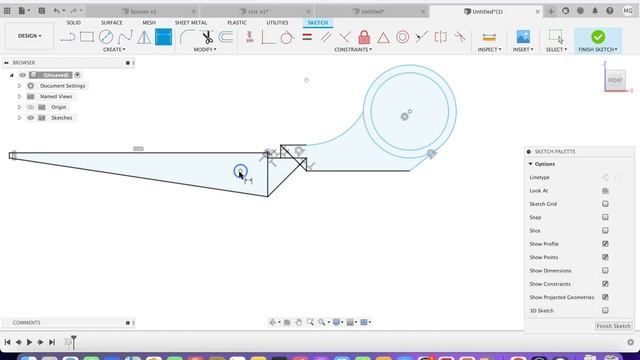Uncheck Show Projected Geometries checkbox
Image resolution: width=640 pixels, height=360 pixels.
tap(605, 297)
